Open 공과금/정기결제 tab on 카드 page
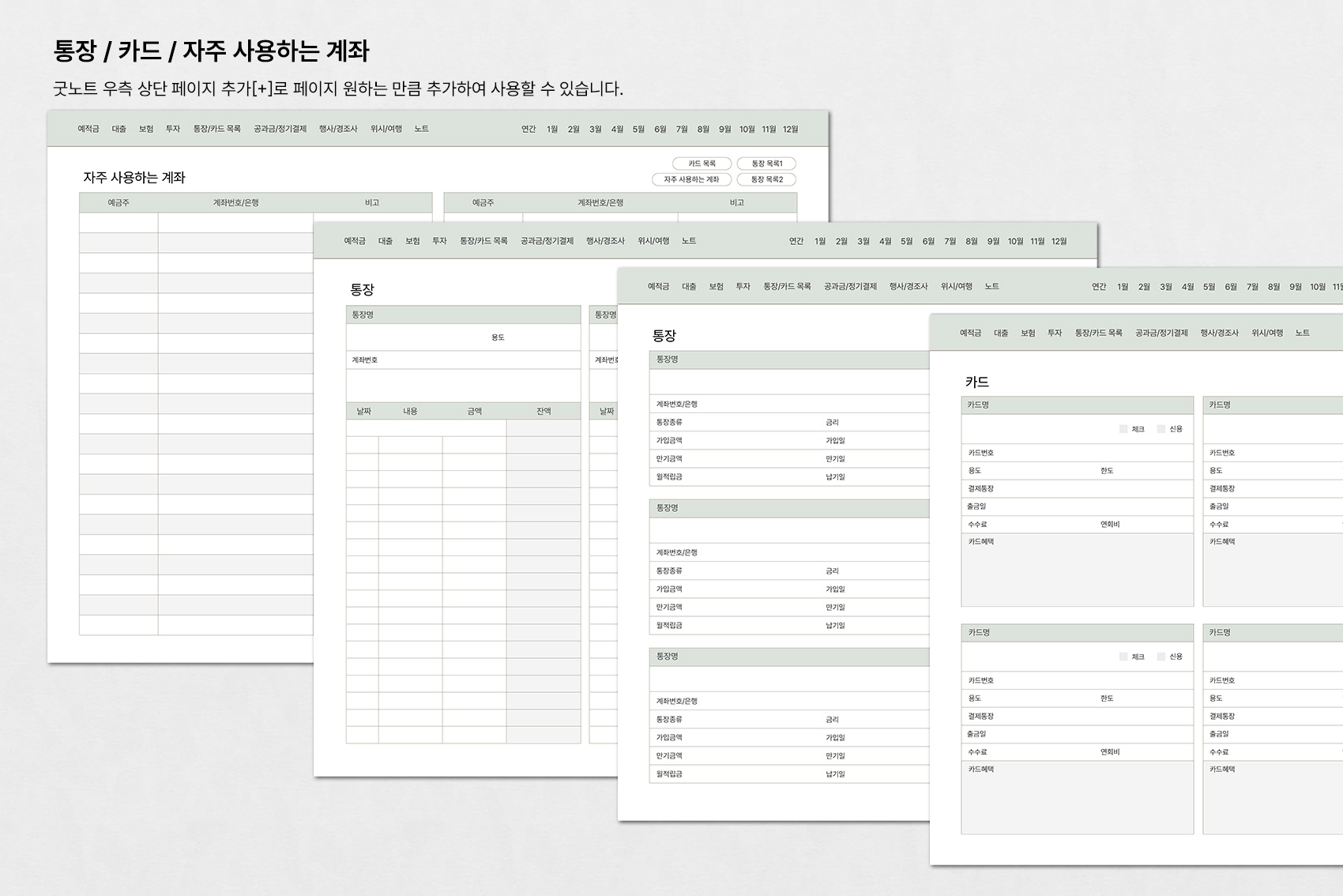 point(1161,333)
